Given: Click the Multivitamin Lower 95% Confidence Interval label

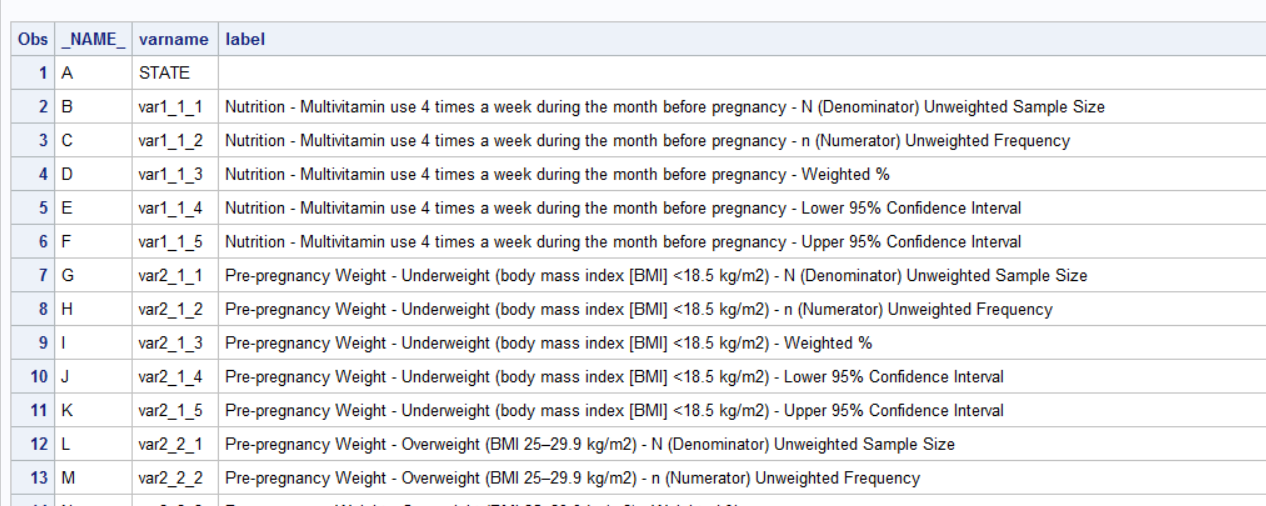Looking at the screenshot, I should 622,208.
